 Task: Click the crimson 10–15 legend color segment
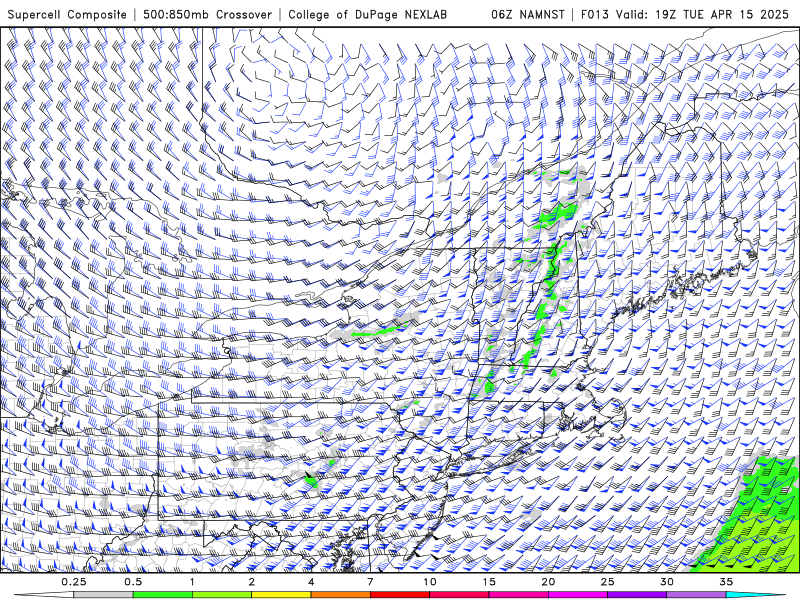coord(459,595)
